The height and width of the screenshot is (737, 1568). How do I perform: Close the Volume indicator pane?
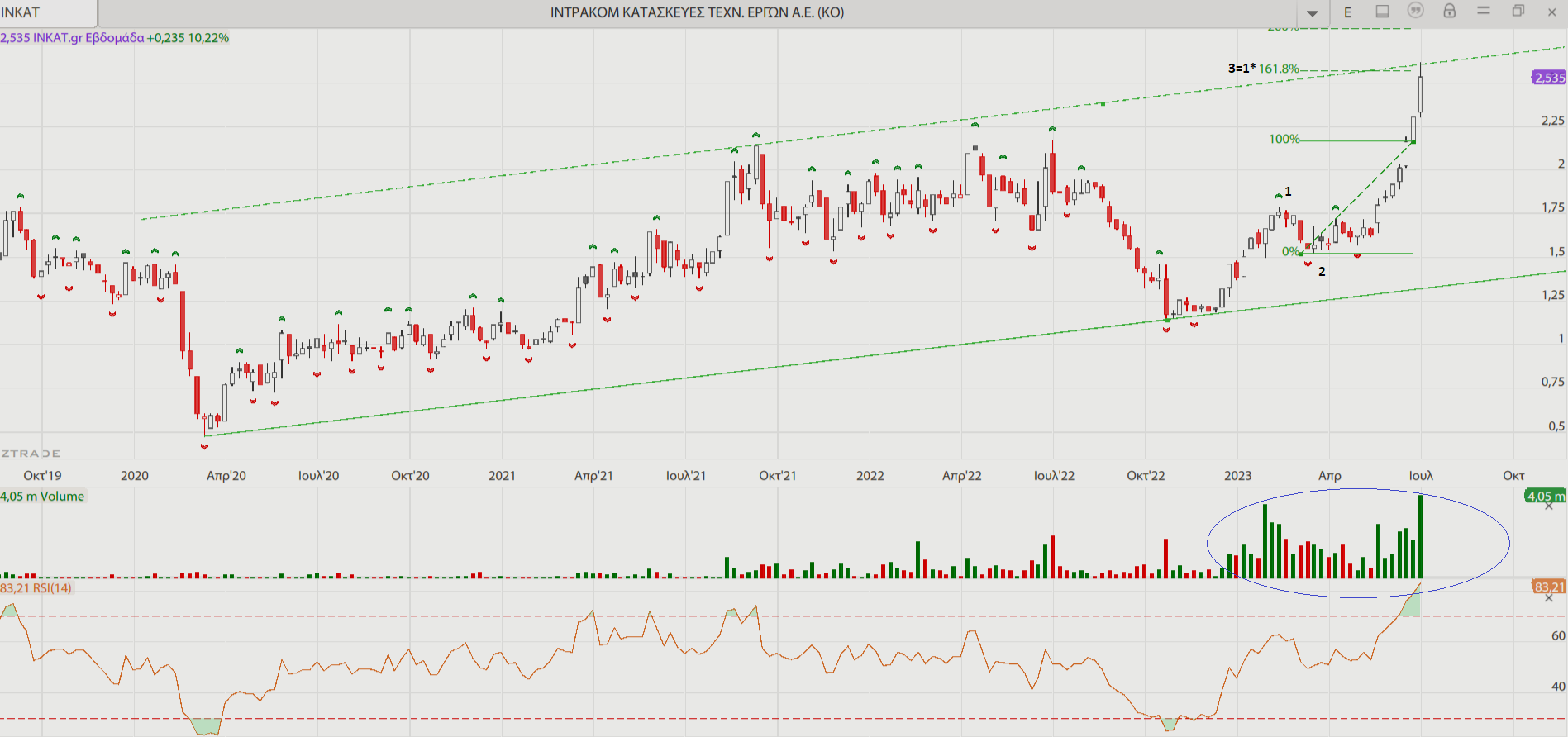pos(1549,506)
